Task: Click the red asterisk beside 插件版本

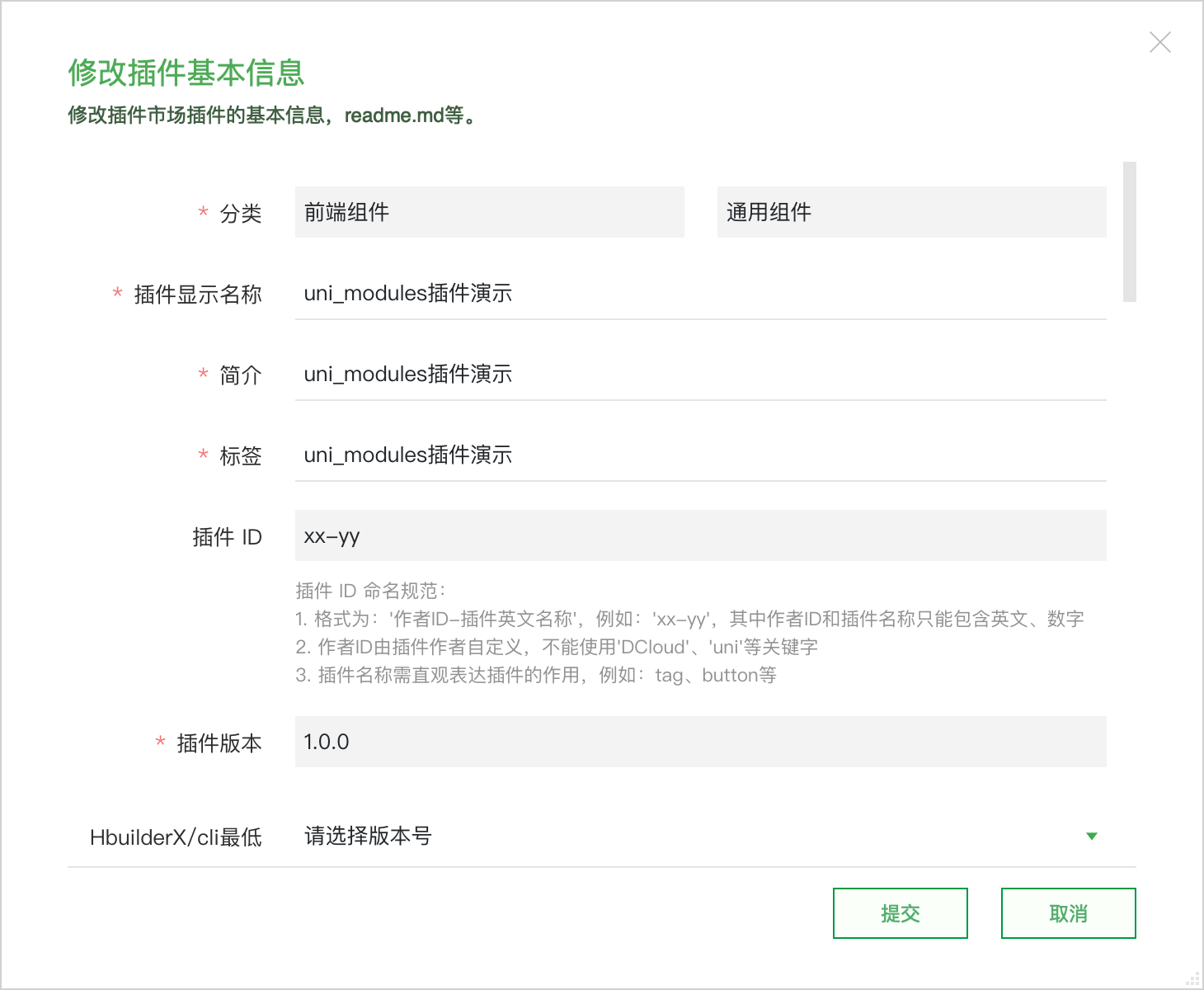Action: coord(158,742)
